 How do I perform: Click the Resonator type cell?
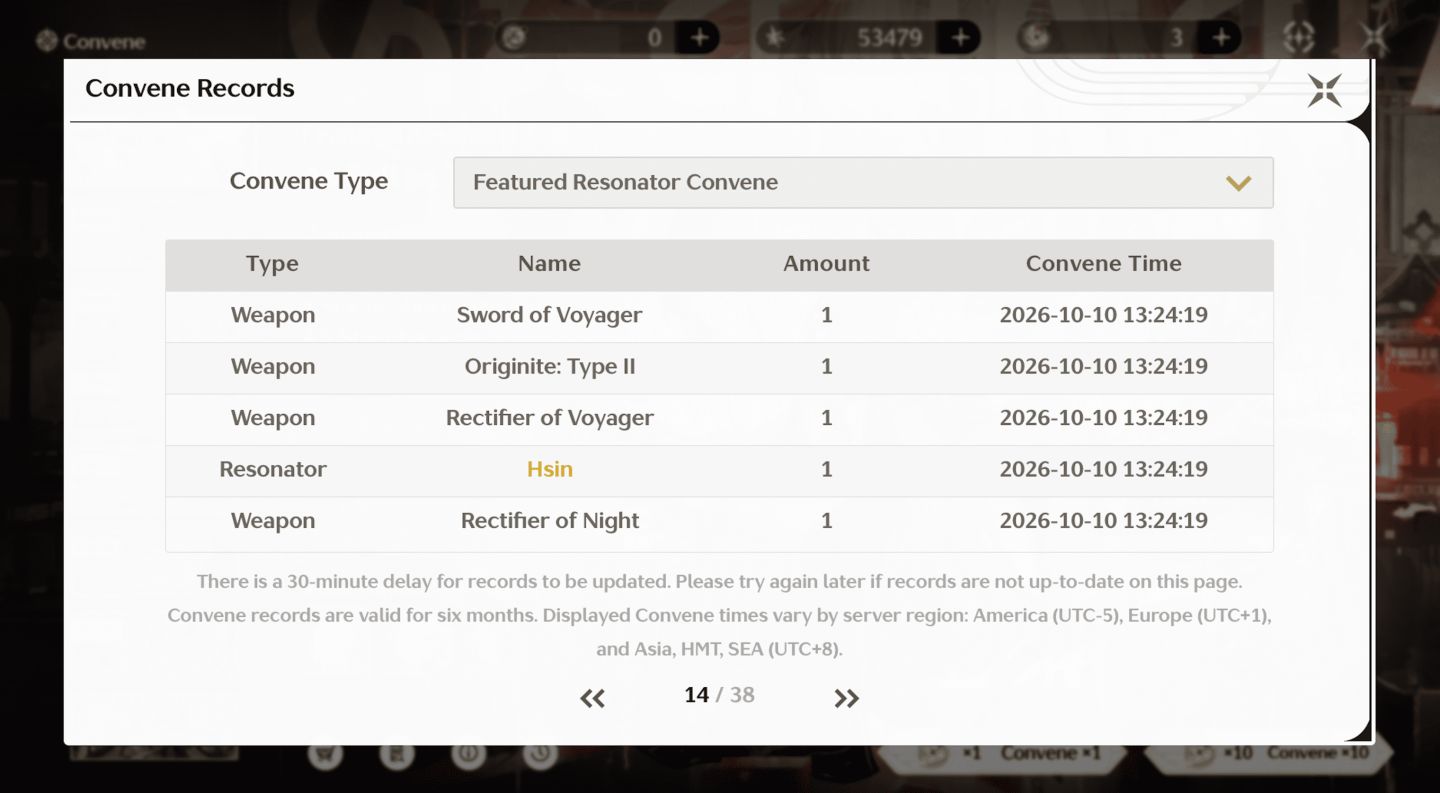(x=273, y=470)
